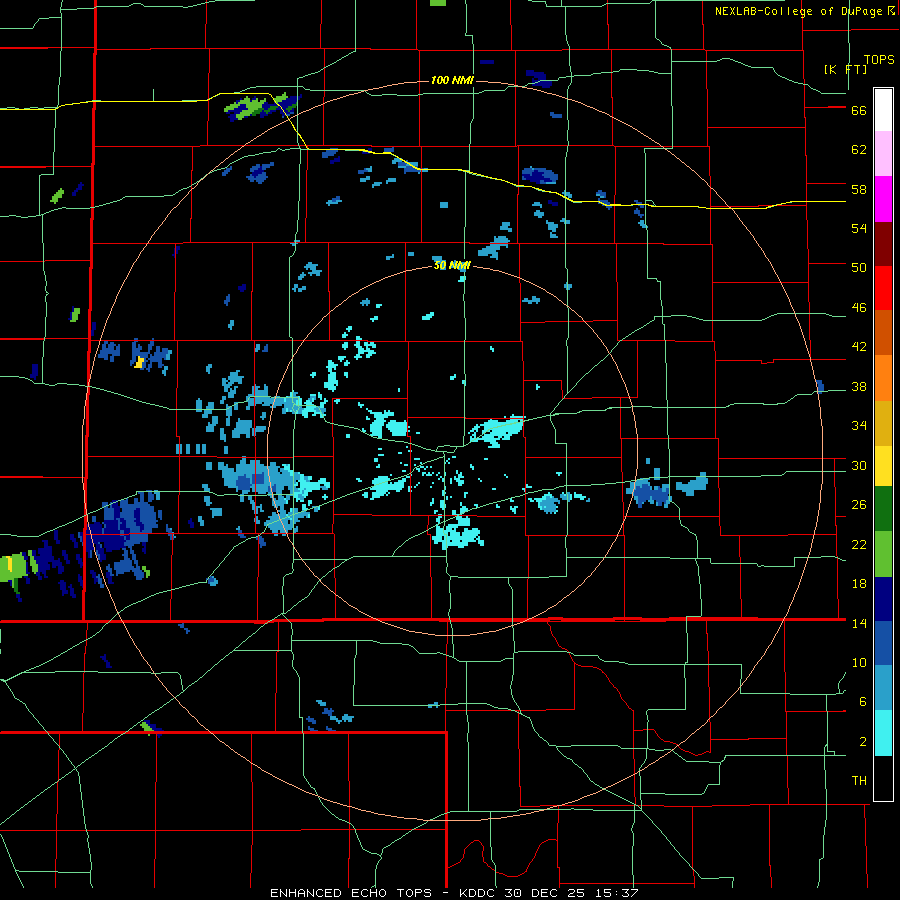
Task: Click the legend value 62
Action: [x=859, y=150]
